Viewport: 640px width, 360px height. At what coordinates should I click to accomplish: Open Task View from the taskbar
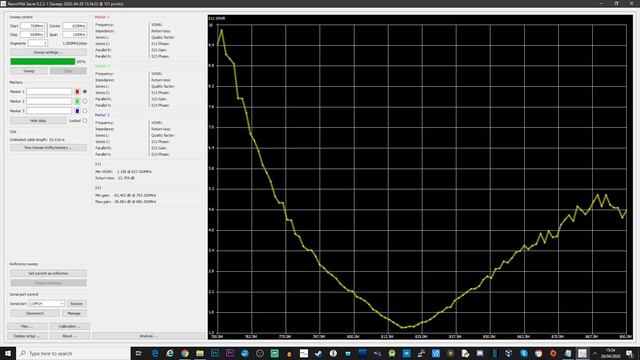point(138,353)
